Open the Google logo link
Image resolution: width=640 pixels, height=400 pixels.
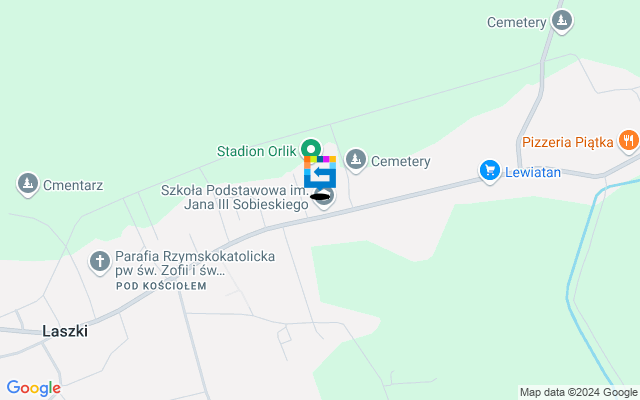[x=33, y=388]
